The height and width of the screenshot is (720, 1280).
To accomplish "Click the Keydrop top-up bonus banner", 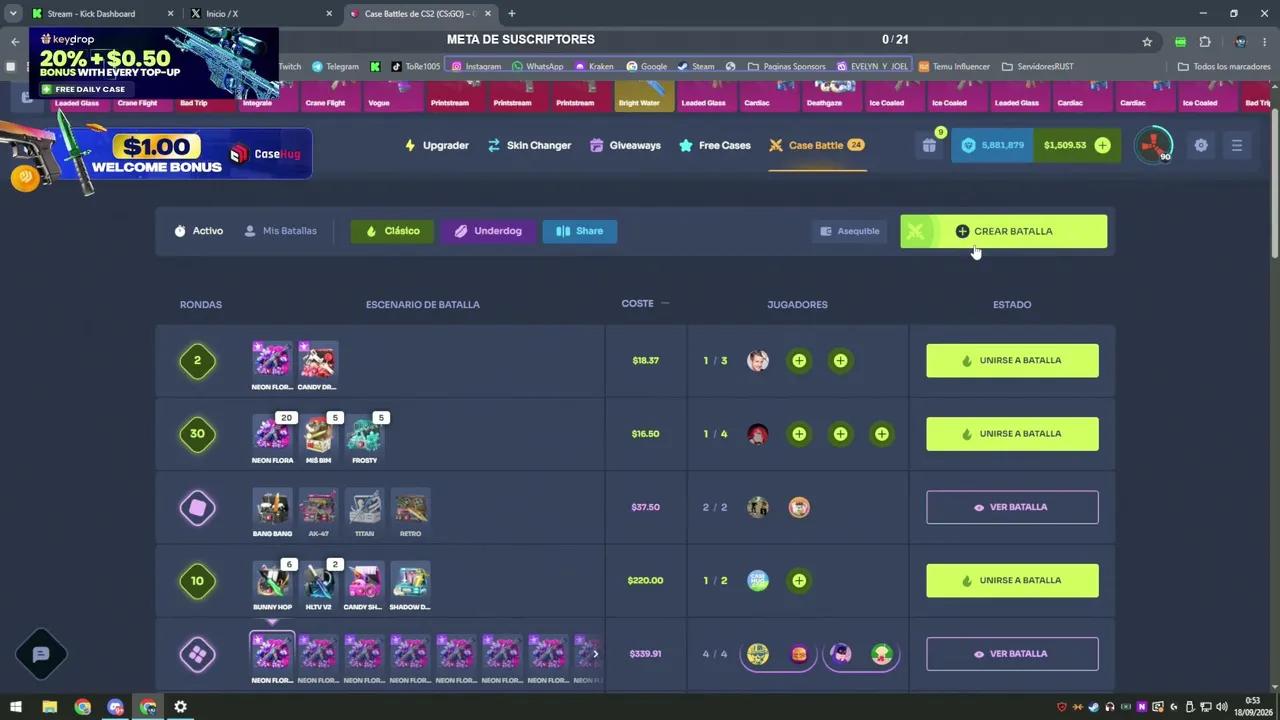I will [154, 62].
